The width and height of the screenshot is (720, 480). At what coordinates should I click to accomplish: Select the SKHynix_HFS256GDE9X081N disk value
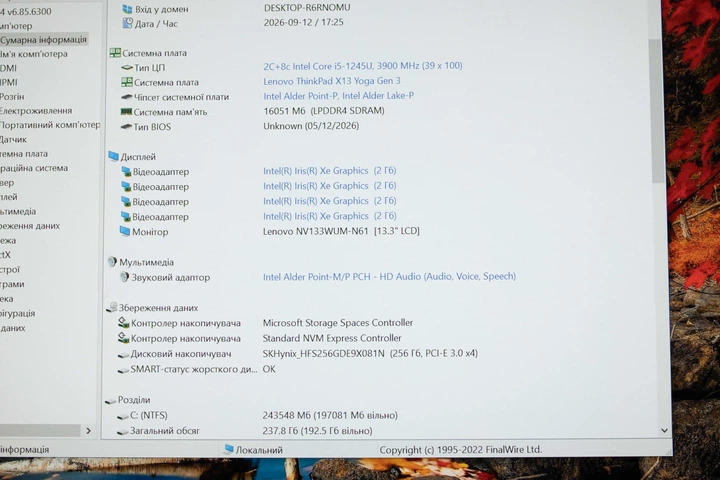point(370,353)
